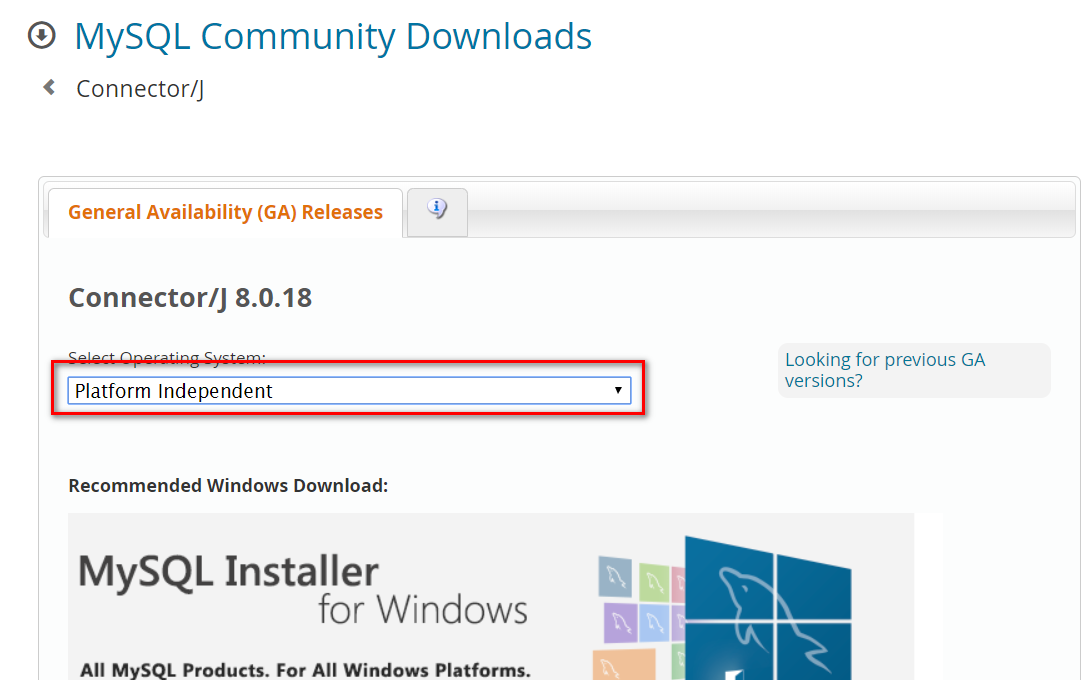Select the General Availability (GA) Releases tab

coord(225,212)
